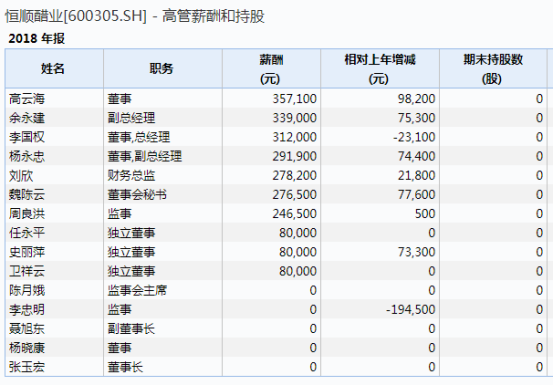Click the 职务 column header
This screenshot has height=386, width=554.
(163, 69)
